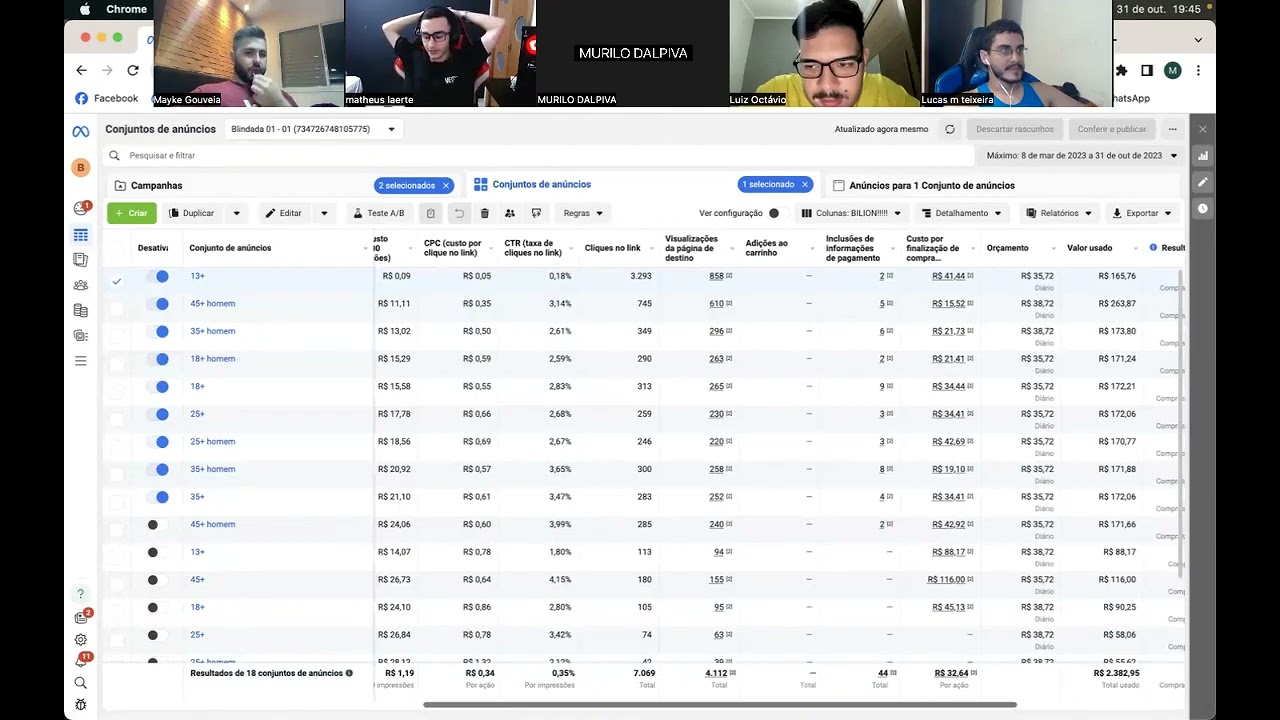Open the clock history icon in right panel
The width and height of the screenshot is (1280, 720).
(x=1203, y=208)
